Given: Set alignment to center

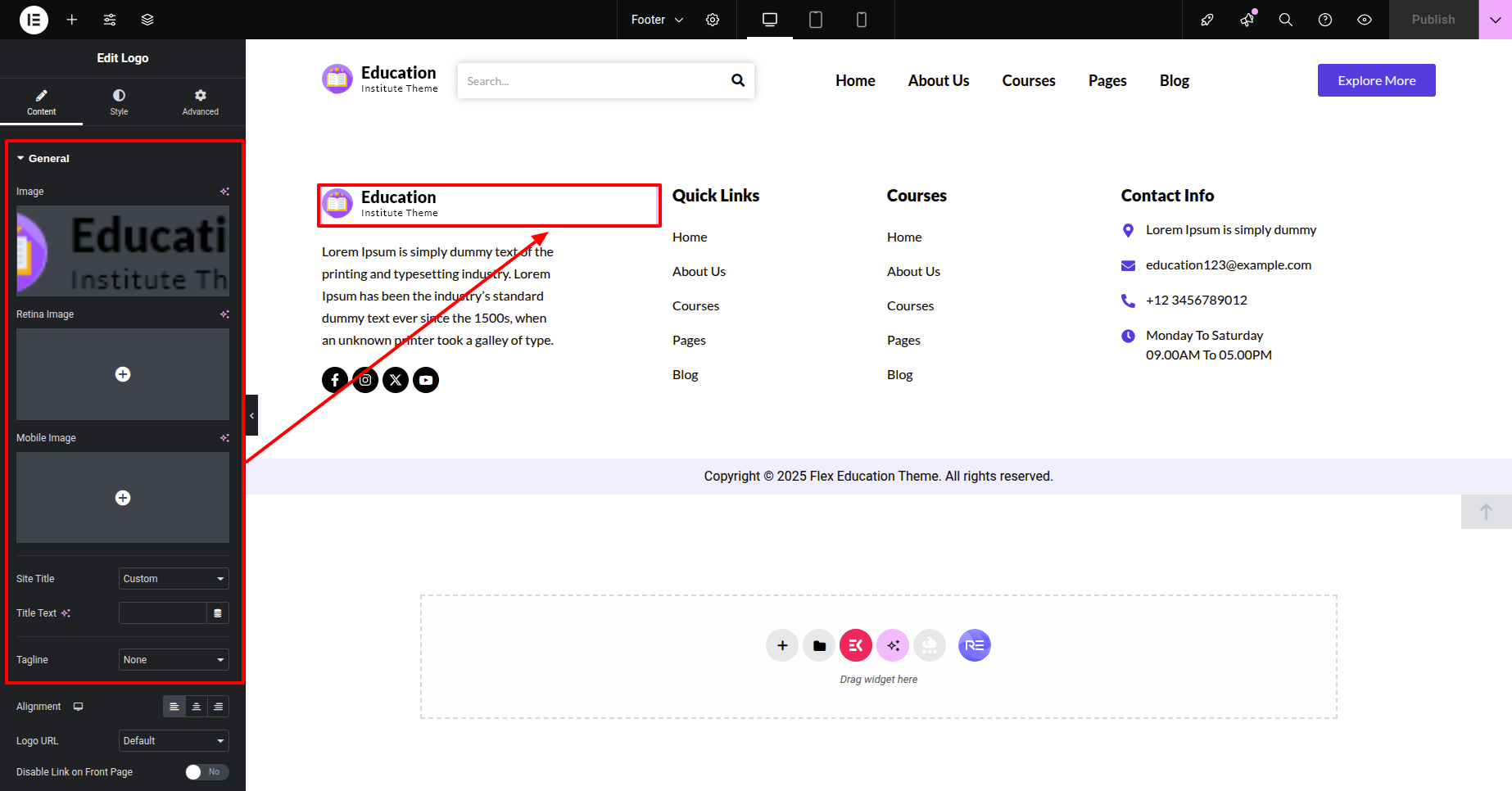Looking at the screenshot, I should (x=197, y=707).
